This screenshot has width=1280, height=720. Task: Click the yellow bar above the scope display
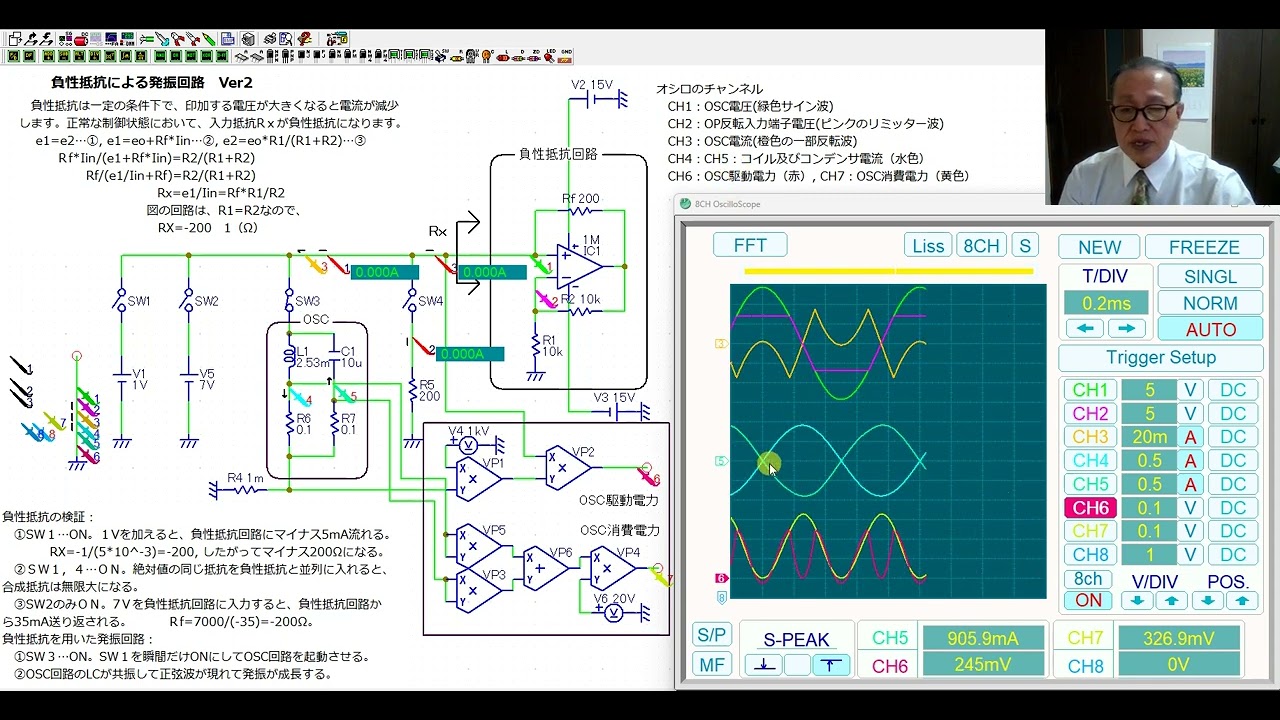[x=888, y=271]
